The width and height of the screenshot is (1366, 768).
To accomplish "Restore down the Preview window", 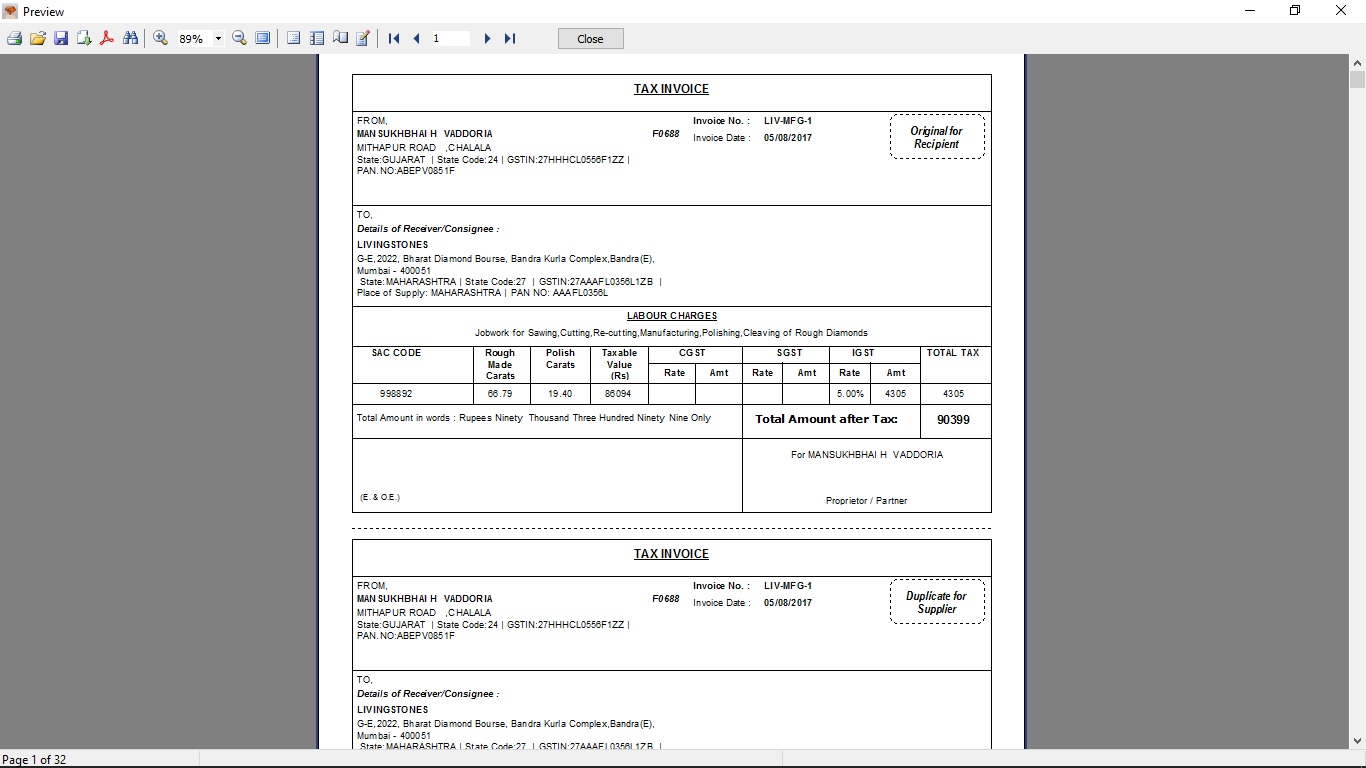I will (1295, 11).
